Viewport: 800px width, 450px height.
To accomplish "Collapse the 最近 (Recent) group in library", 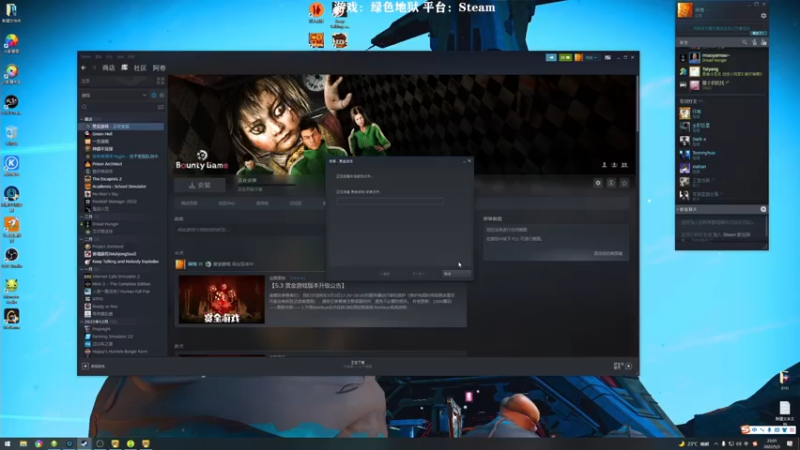I will (x=82, y=119).
